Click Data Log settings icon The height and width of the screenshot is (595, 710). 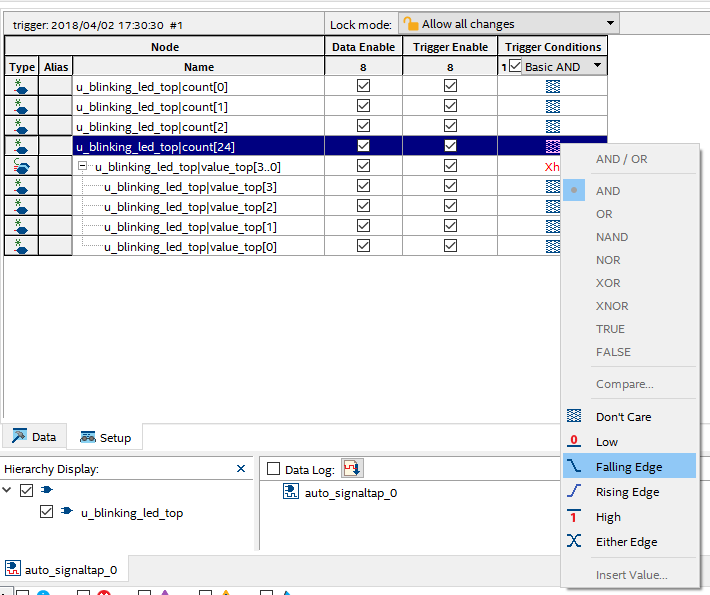(x=352, y=468)
